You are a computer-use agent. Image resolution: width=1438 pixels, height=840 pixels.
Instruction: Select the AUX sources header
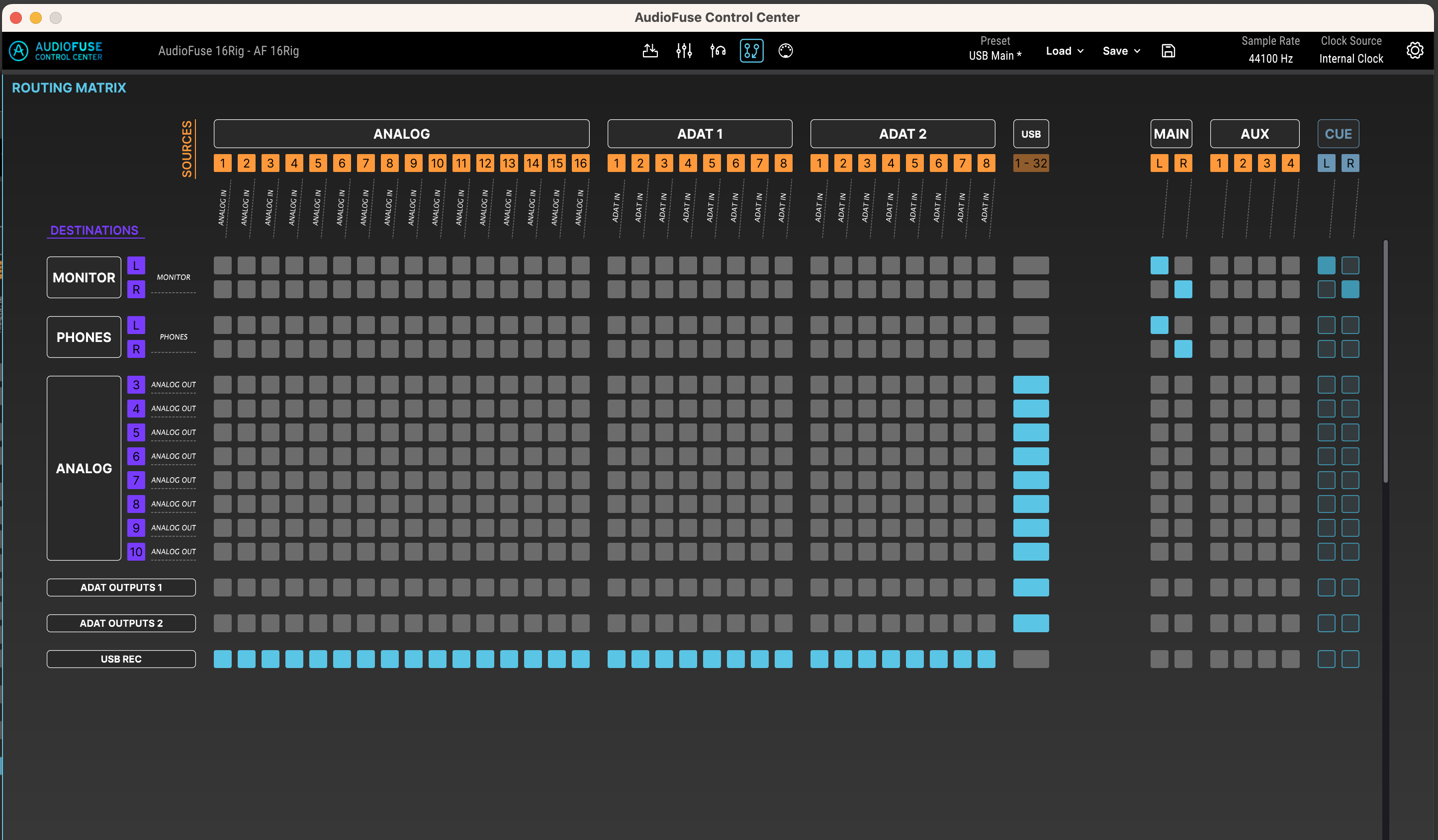[1254, 133]
